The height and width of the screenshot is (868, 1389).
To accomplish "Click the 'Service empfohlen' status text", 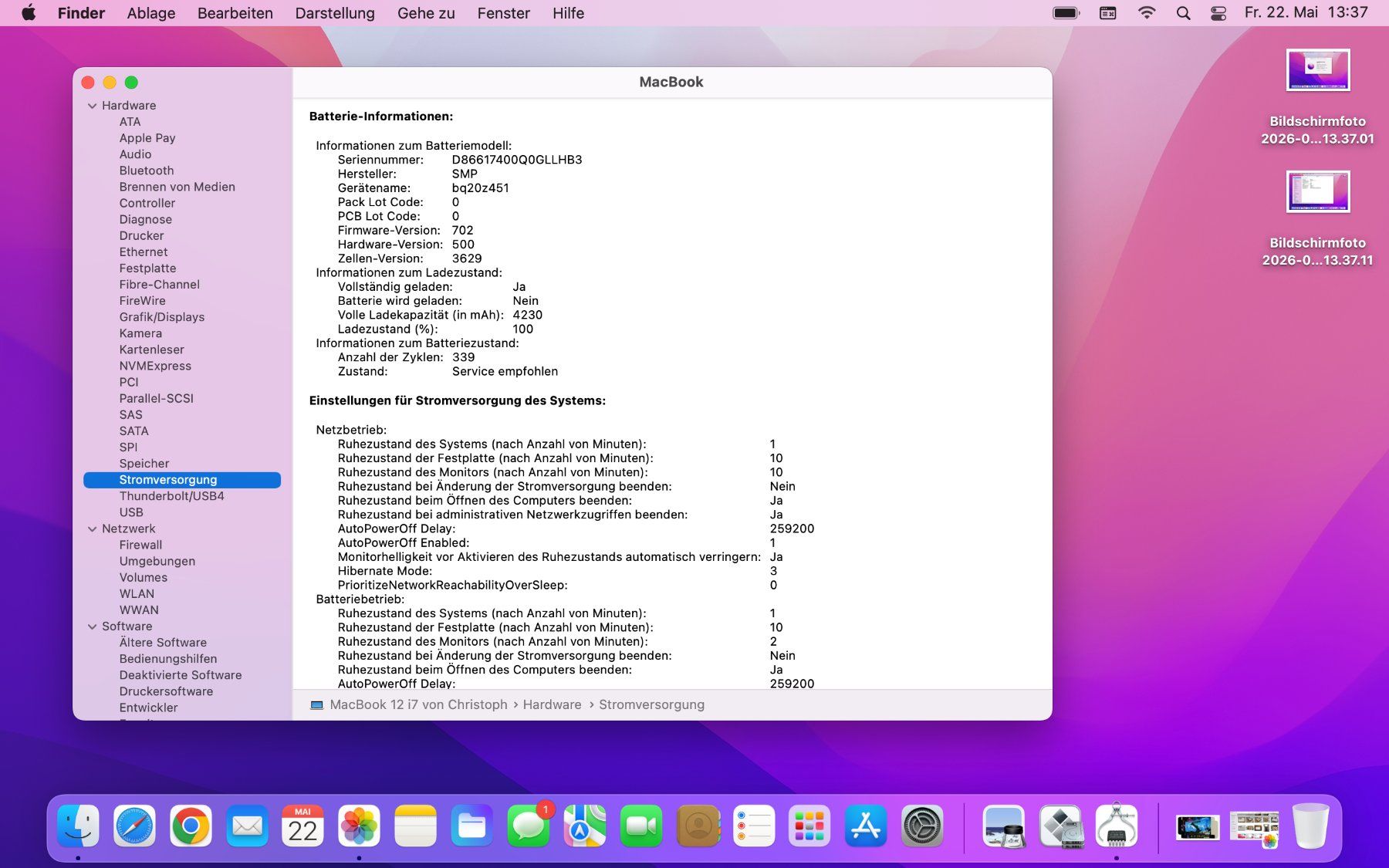I will tap(505, 371).
